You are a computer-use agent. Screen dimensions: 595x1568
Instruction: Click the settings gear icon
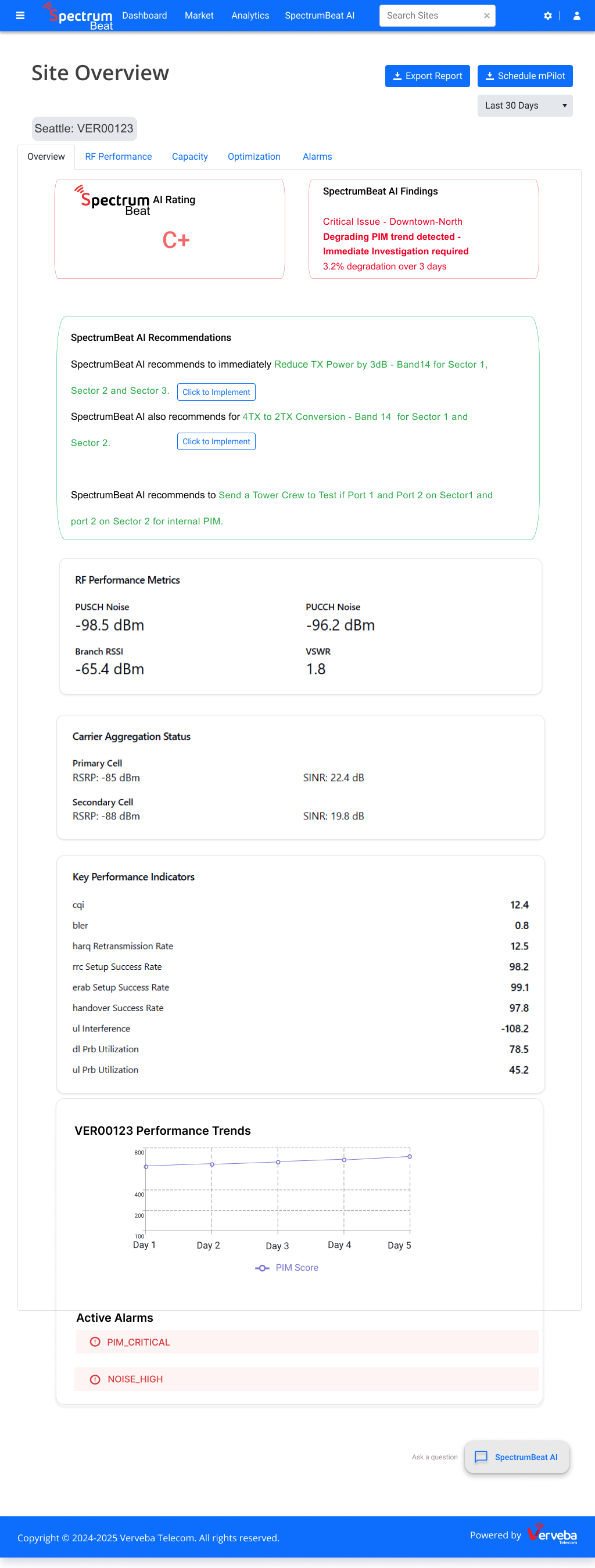(547, 16)
